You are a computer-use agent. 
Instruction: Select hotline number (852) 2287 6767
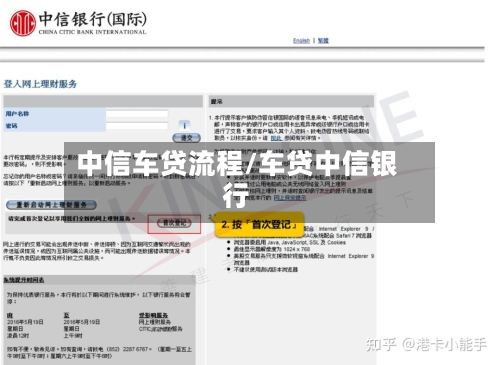click(x=127, y=349)
